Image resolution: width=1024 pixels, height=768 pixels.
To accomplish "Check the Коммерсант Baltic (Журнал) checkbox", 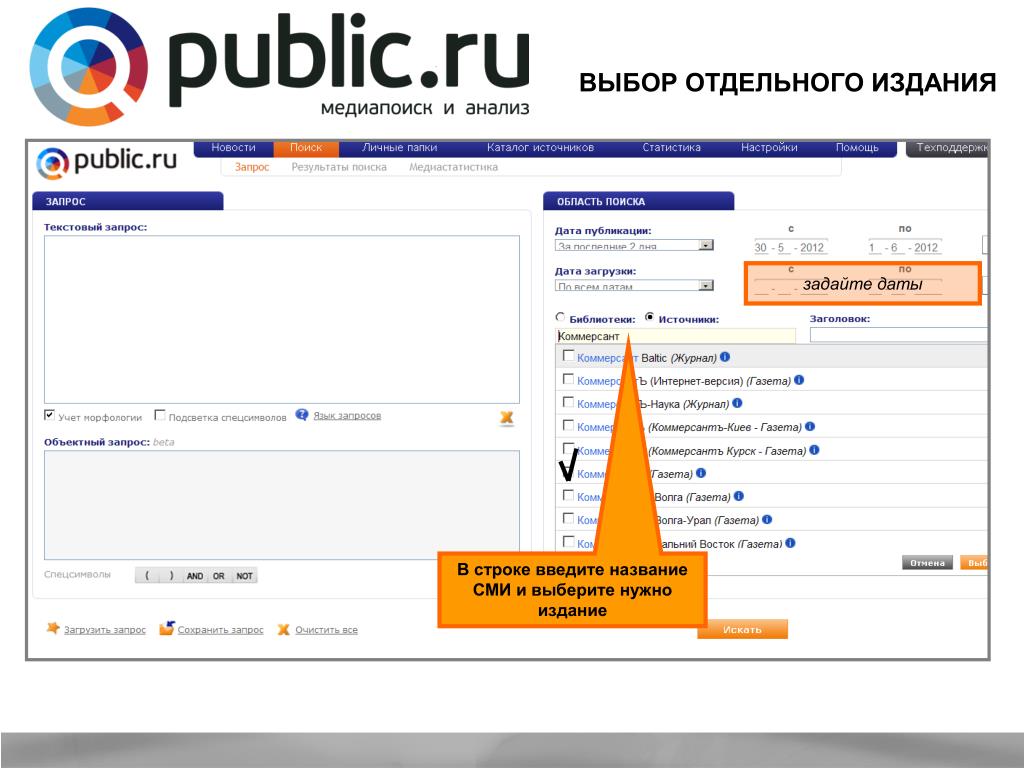I will pyautogui.click(x=568, y=356).
